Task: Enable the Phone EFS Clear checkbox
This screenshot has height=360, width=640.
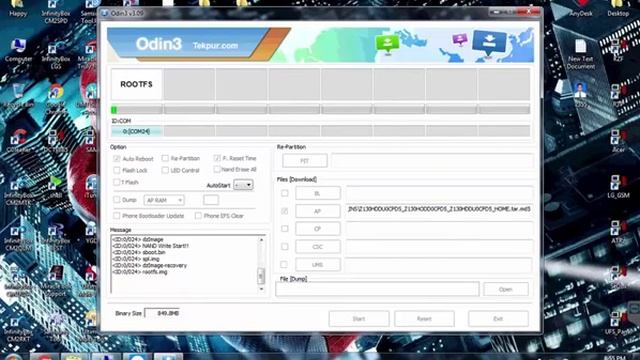Action: (x=198, y=216)
